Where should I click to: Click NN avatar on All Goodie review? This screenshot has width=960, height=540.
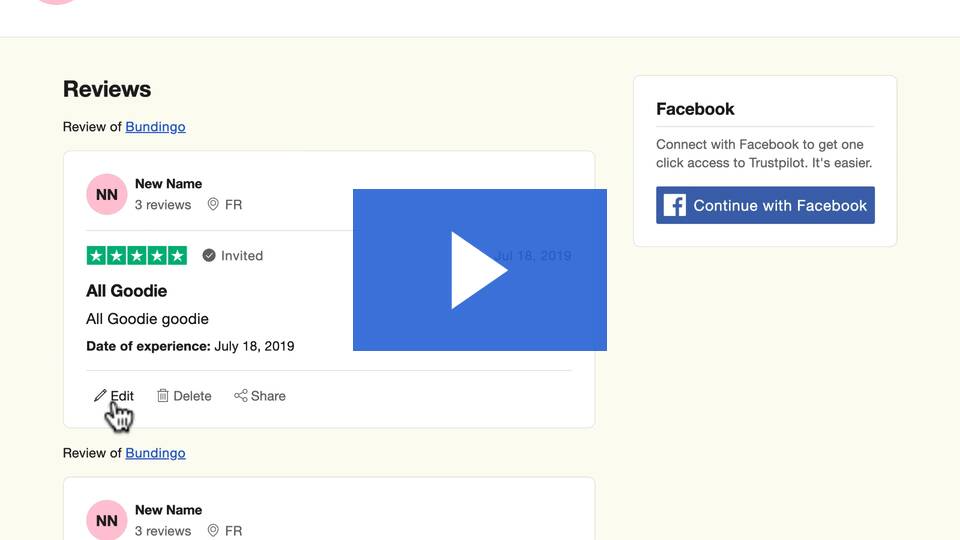(x=107, y=194)
